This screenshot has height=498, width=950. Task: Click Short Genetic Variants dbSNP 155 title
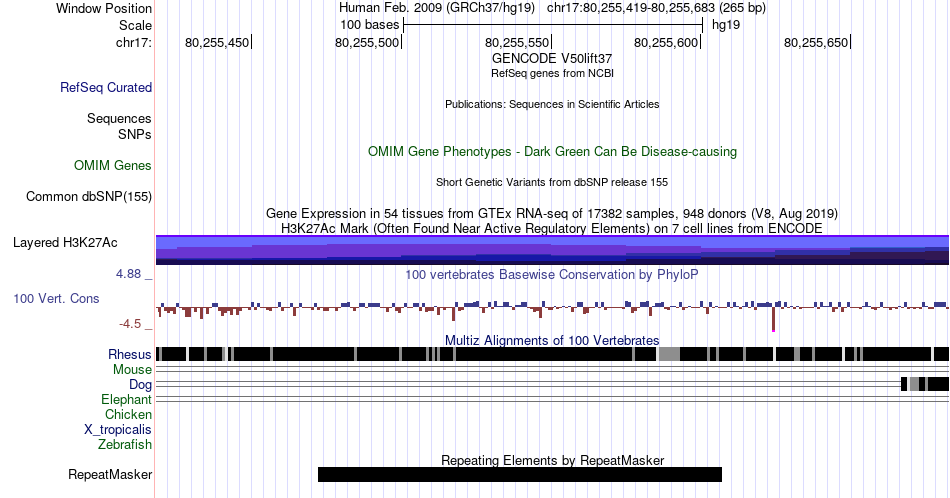[x=552, y=182]
